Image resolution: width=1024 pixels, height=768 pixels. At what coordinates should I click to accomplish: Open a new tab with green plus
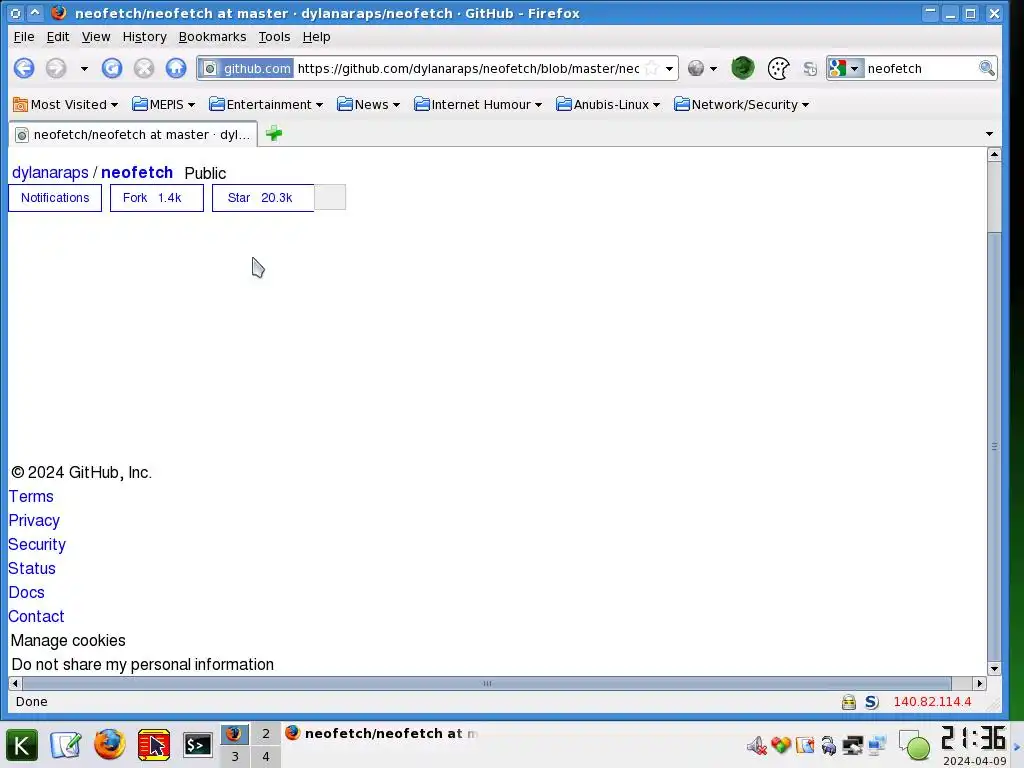274,134
